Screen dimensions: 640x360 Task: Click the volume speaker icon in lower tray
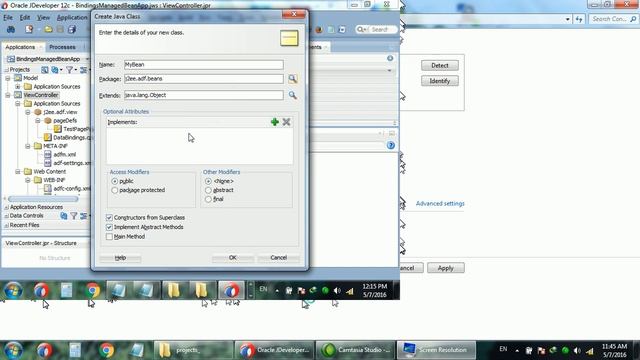577,350
